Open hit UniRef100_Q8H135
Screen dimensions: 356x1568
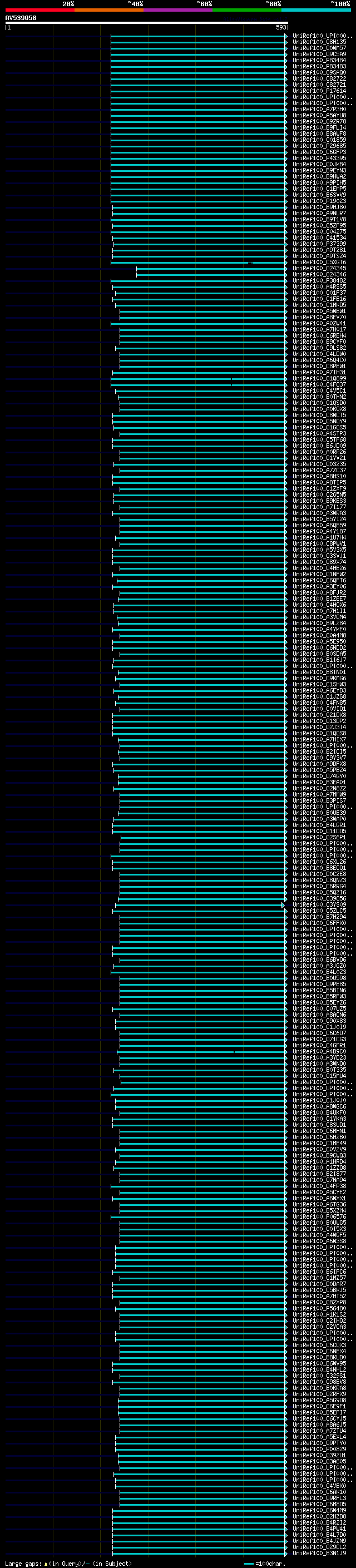(x=319, y=42)
